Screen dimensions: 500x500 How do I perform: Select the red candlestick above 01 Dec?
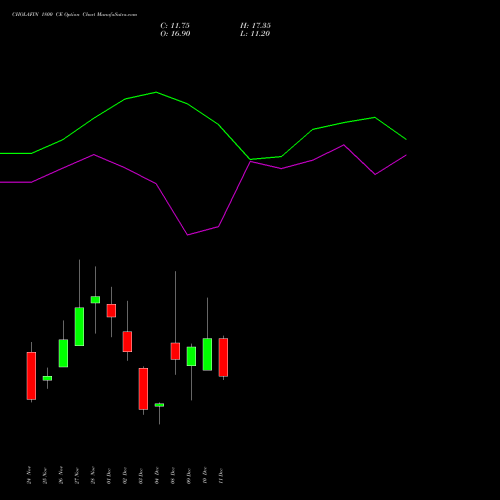pos(111,310)
